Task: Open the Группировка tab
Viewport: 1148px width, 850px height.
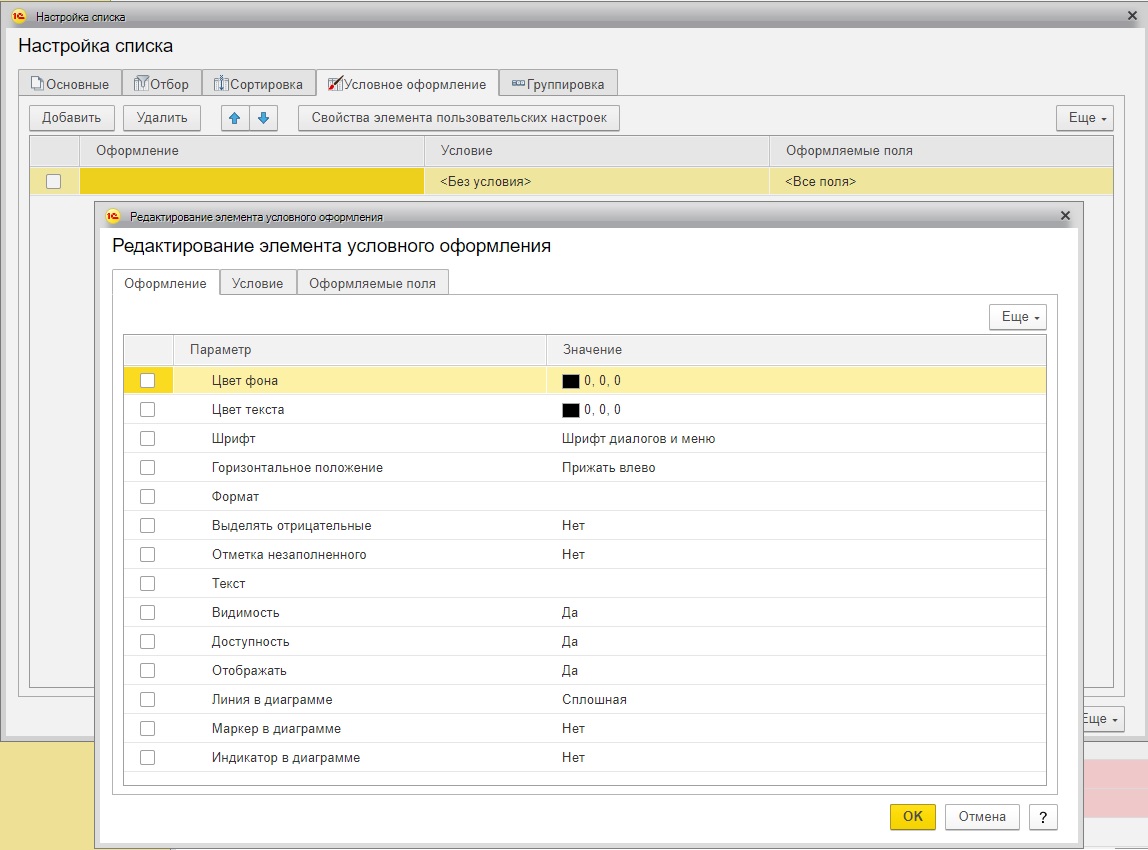Action: coord(558,84)
